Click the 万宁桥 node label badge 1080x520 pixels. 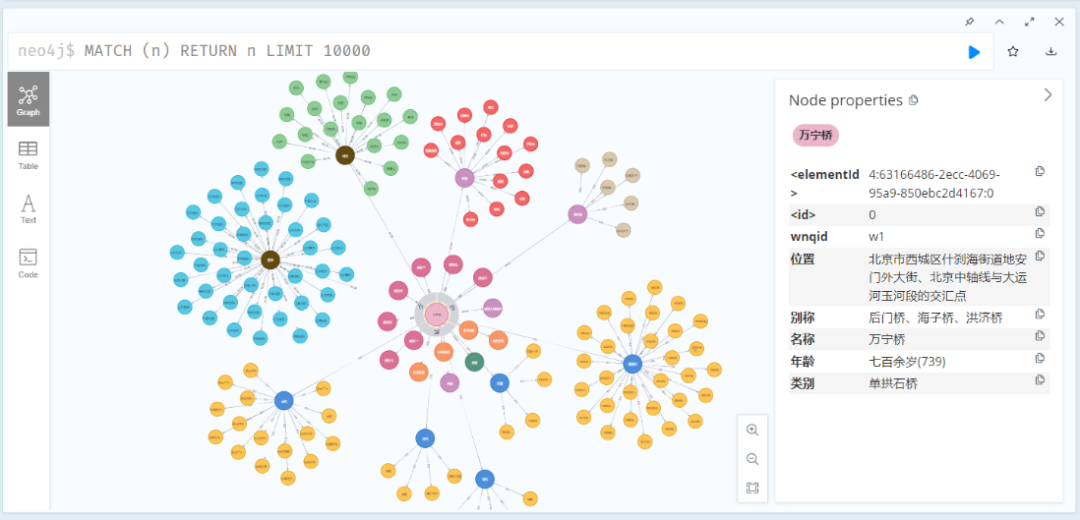815,134
